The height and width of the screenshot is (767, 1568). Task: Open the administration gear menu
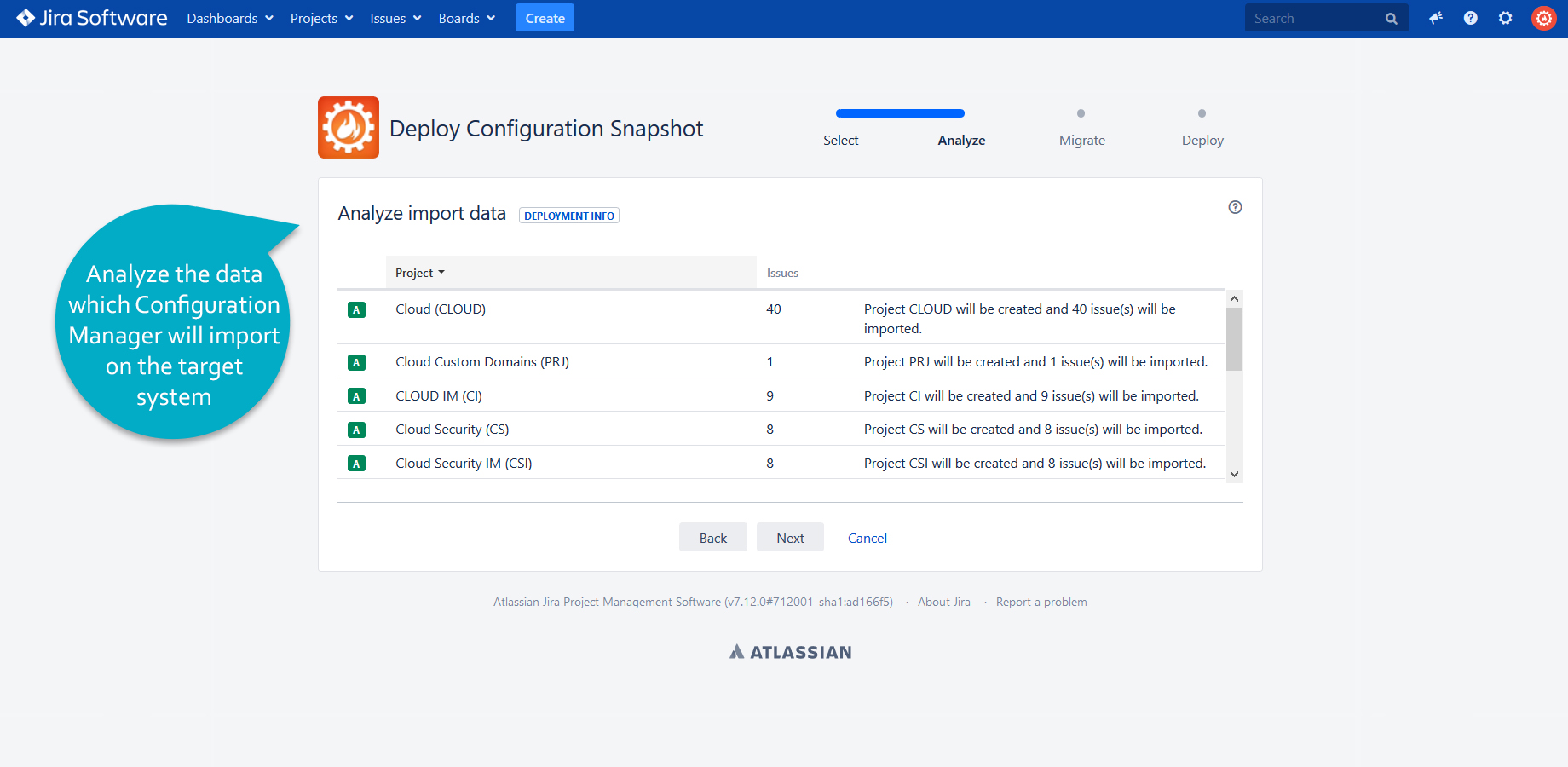click(x=1506, y=18)
